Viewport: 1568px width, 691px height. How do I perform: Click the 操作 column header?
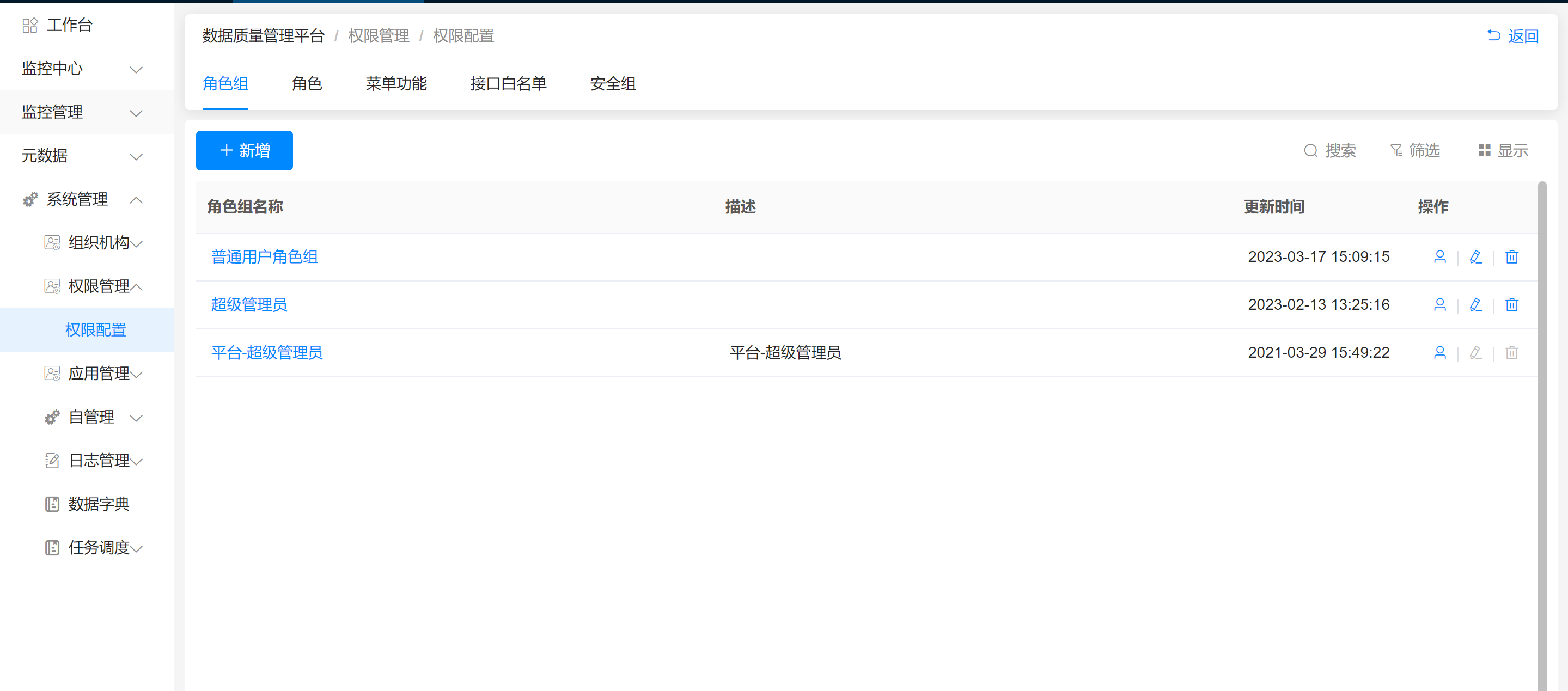coord(1433,207)
